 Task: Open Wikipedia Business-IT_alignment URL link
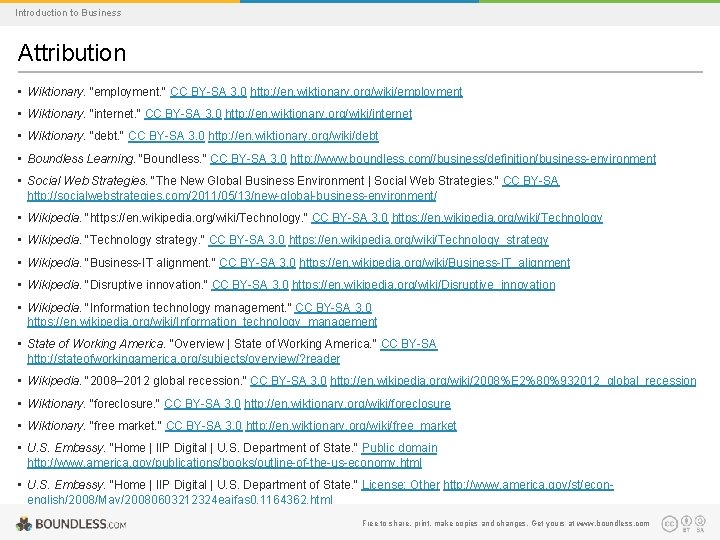click(x=434, y=263)
